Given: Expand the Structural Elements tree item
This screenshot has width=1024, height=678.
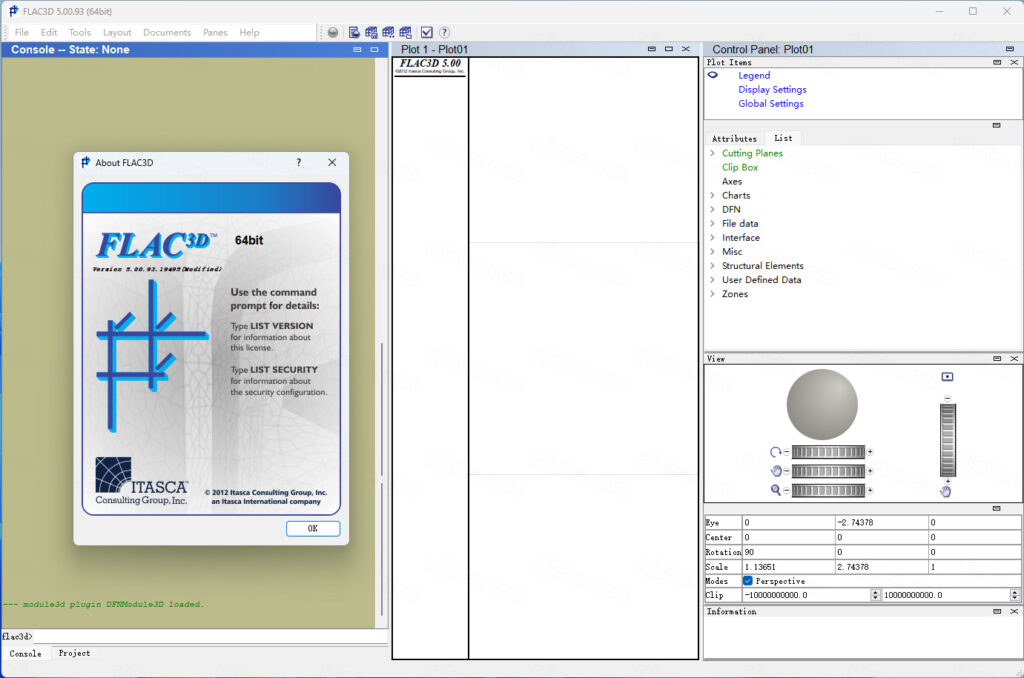Looking at the screenshot, I should (712, 266).
